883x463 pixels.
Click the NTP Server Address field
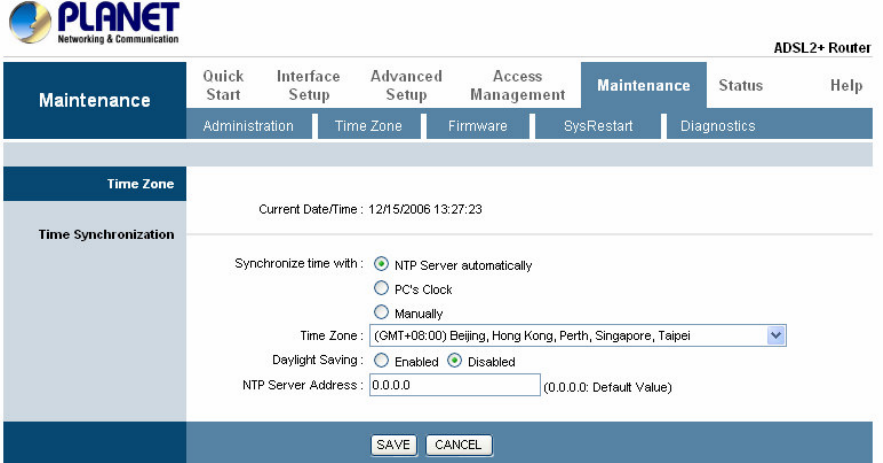(x=454, y=385)
